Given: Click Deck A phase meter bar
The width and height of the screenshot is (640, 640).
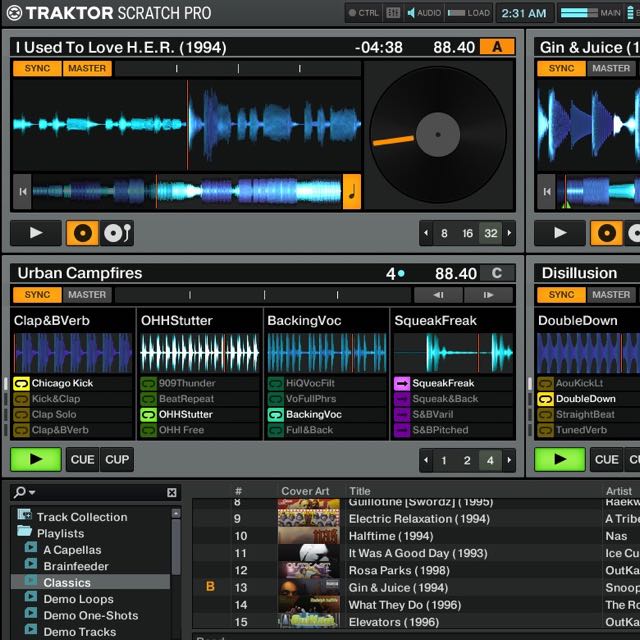Looking at the screenshot, I should point(238,69).
